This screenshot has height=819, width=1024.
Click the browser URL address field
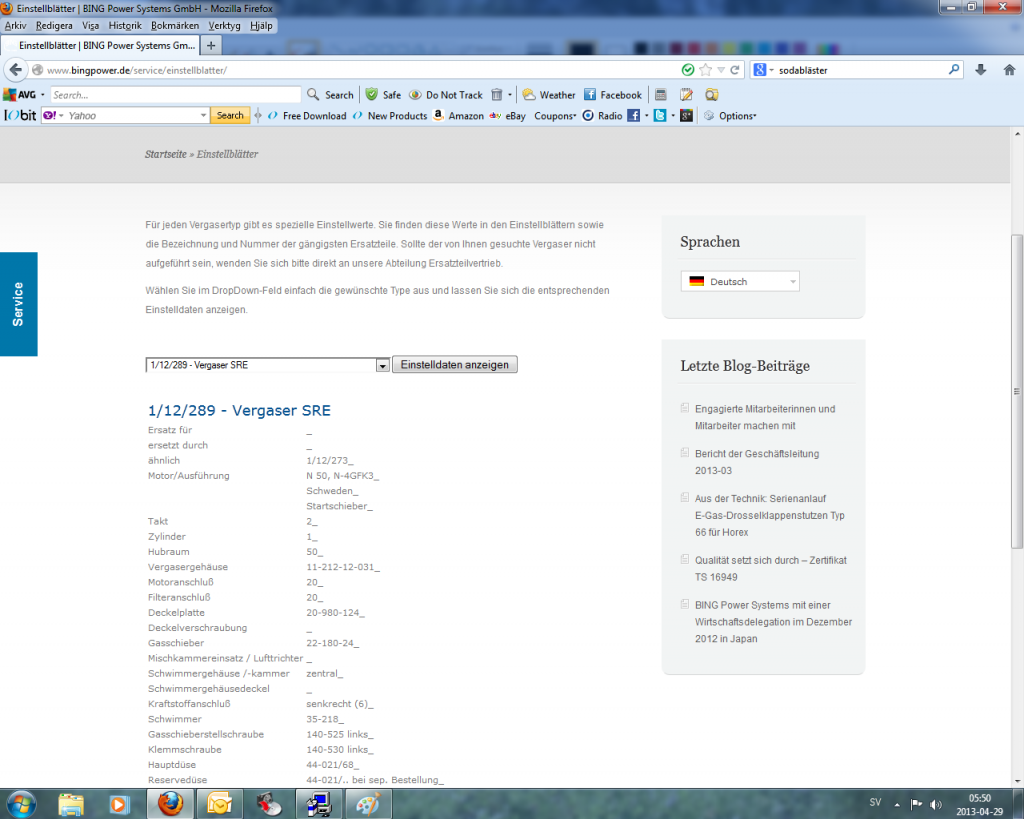coord(360,70)
